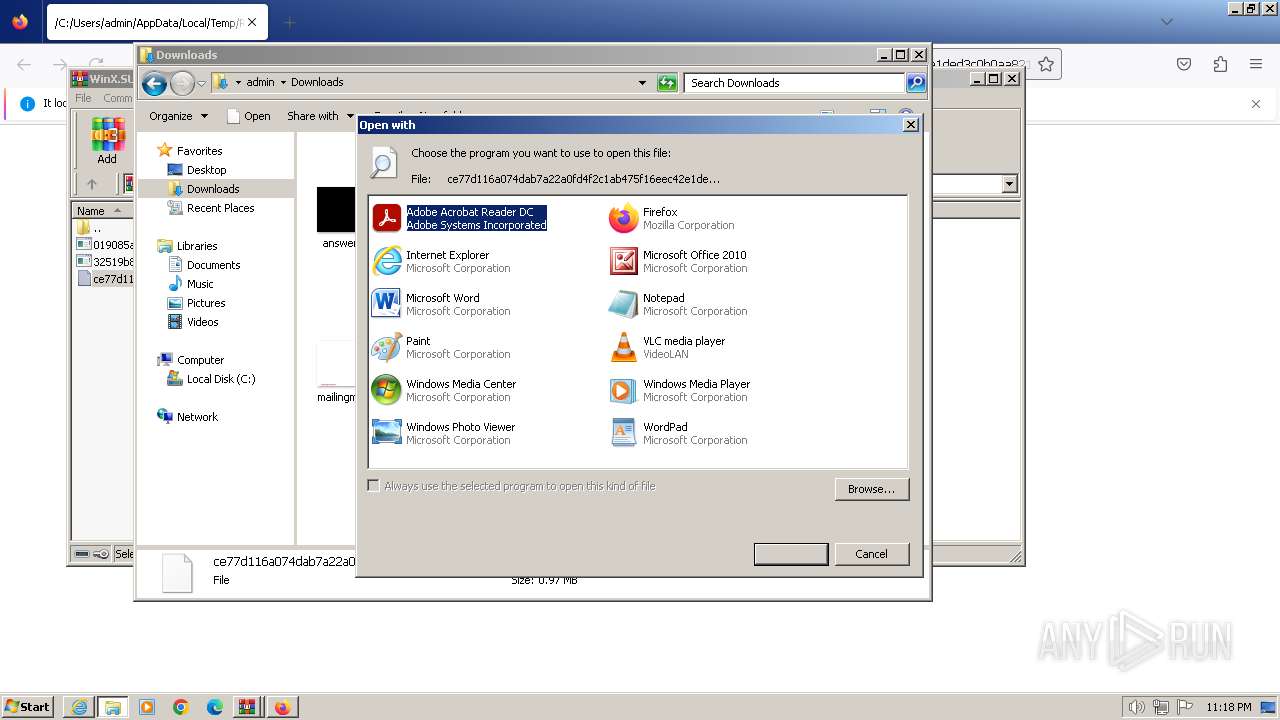
Task: Select the ce77d11 file row in WinRAR
Action: 105,279
